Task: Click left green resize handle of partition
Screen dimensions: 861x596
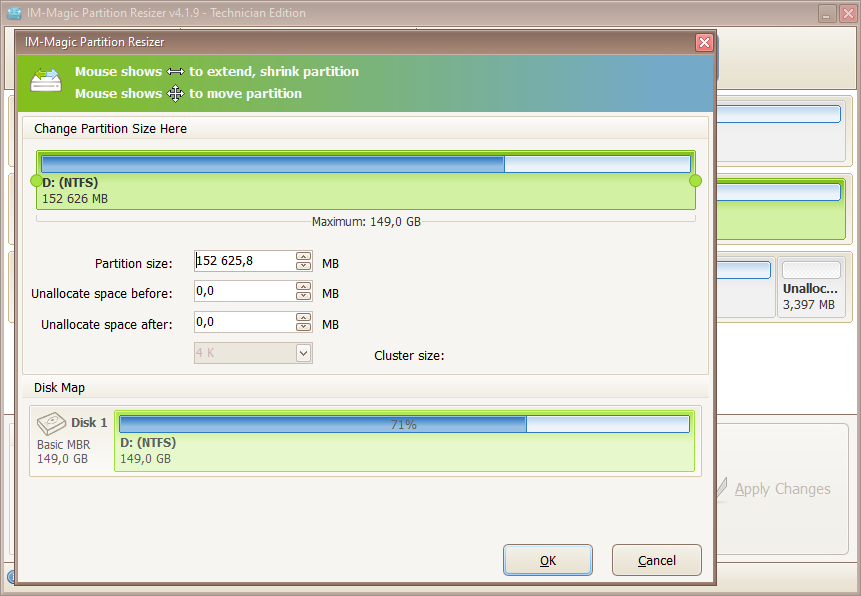Action: tap(36, 181)
